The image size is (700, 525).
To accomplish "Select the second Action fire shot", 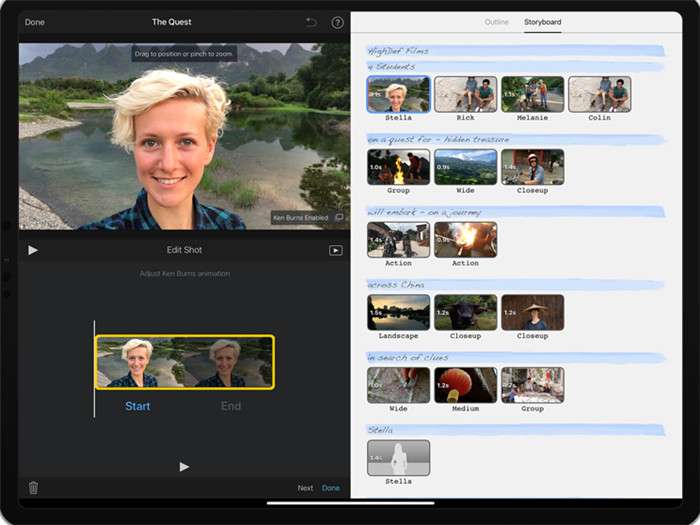I will point(465,240).
